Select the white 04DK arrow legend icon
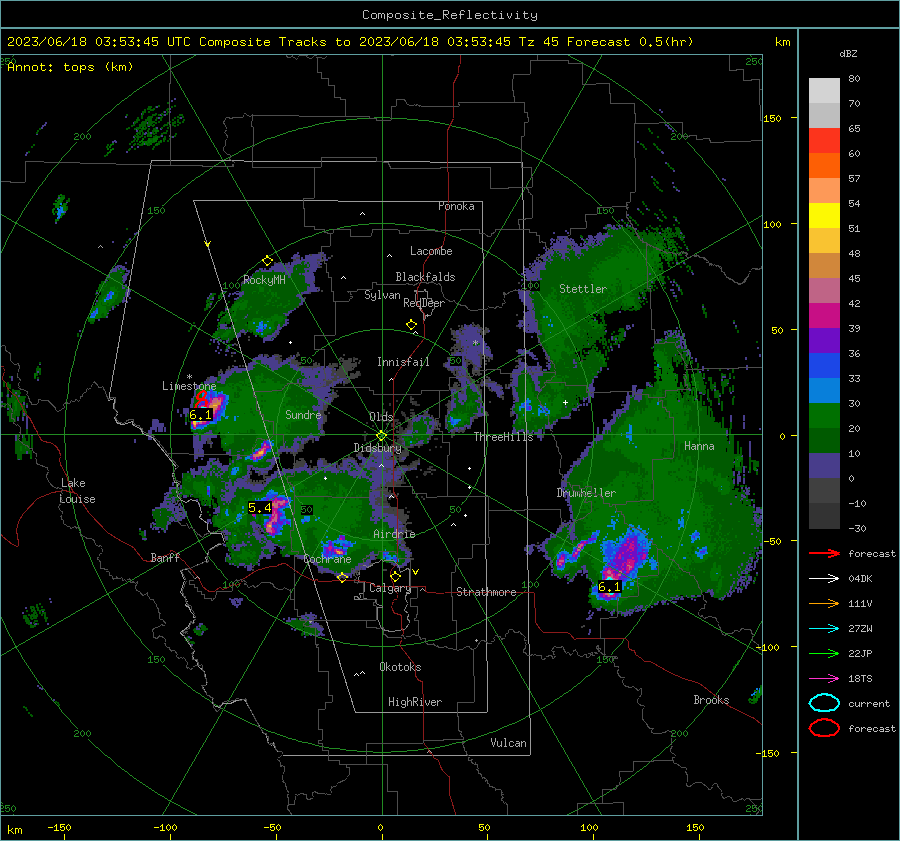This screenshot has height=841, width=900. [824, 578]
